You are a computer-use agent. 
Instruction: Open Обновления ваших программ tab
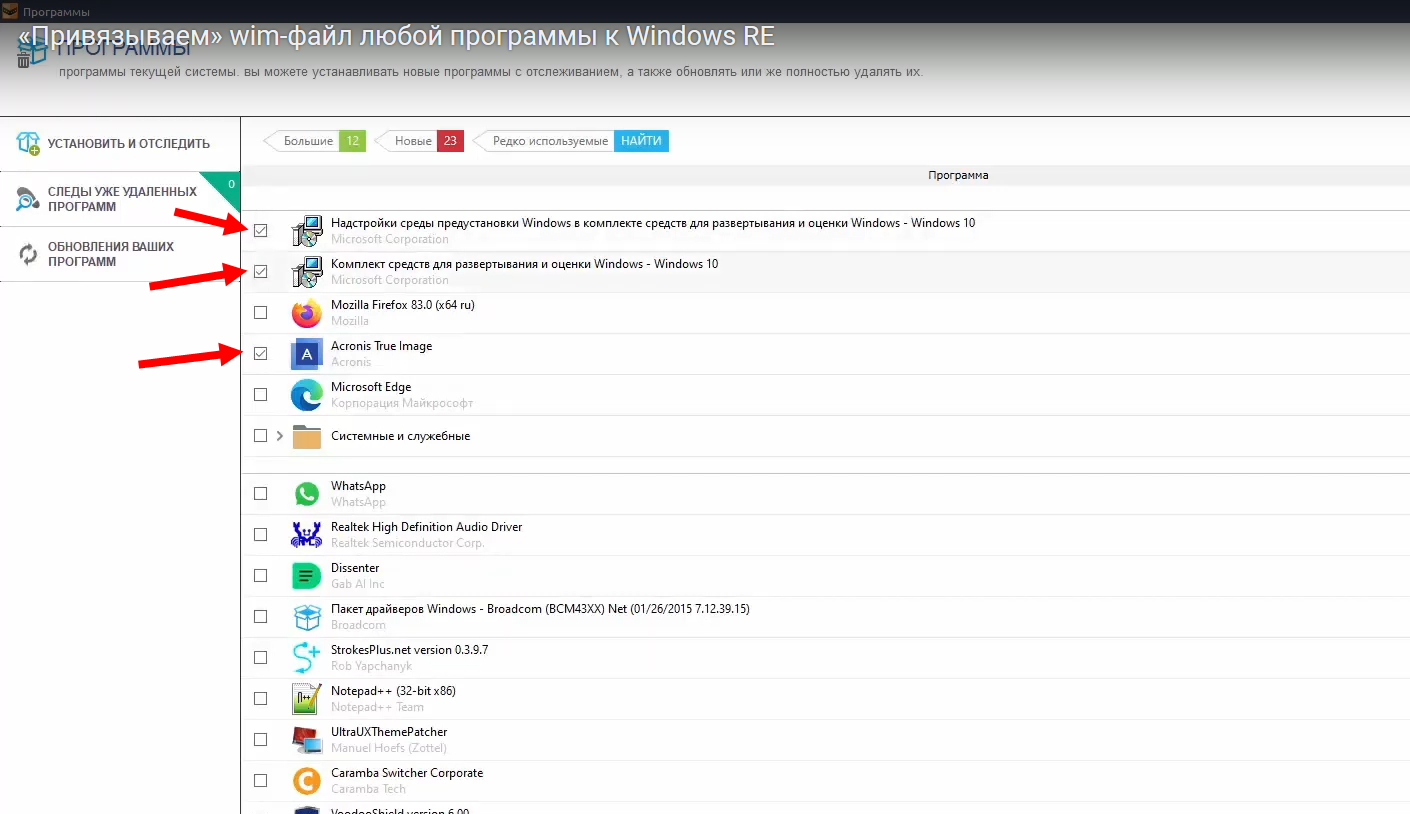click(120, 254)
